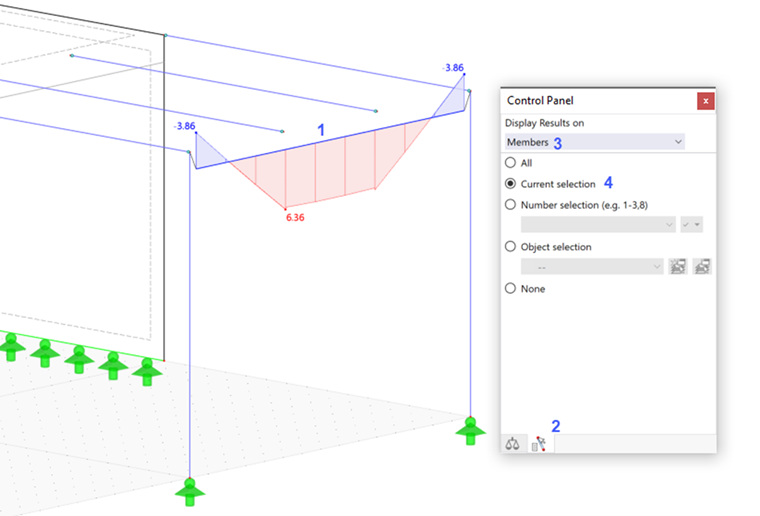This screenshot has width=760, height=516.
Task: Open the Display Results on Members dropdown
Action: (x=594, y=142)
